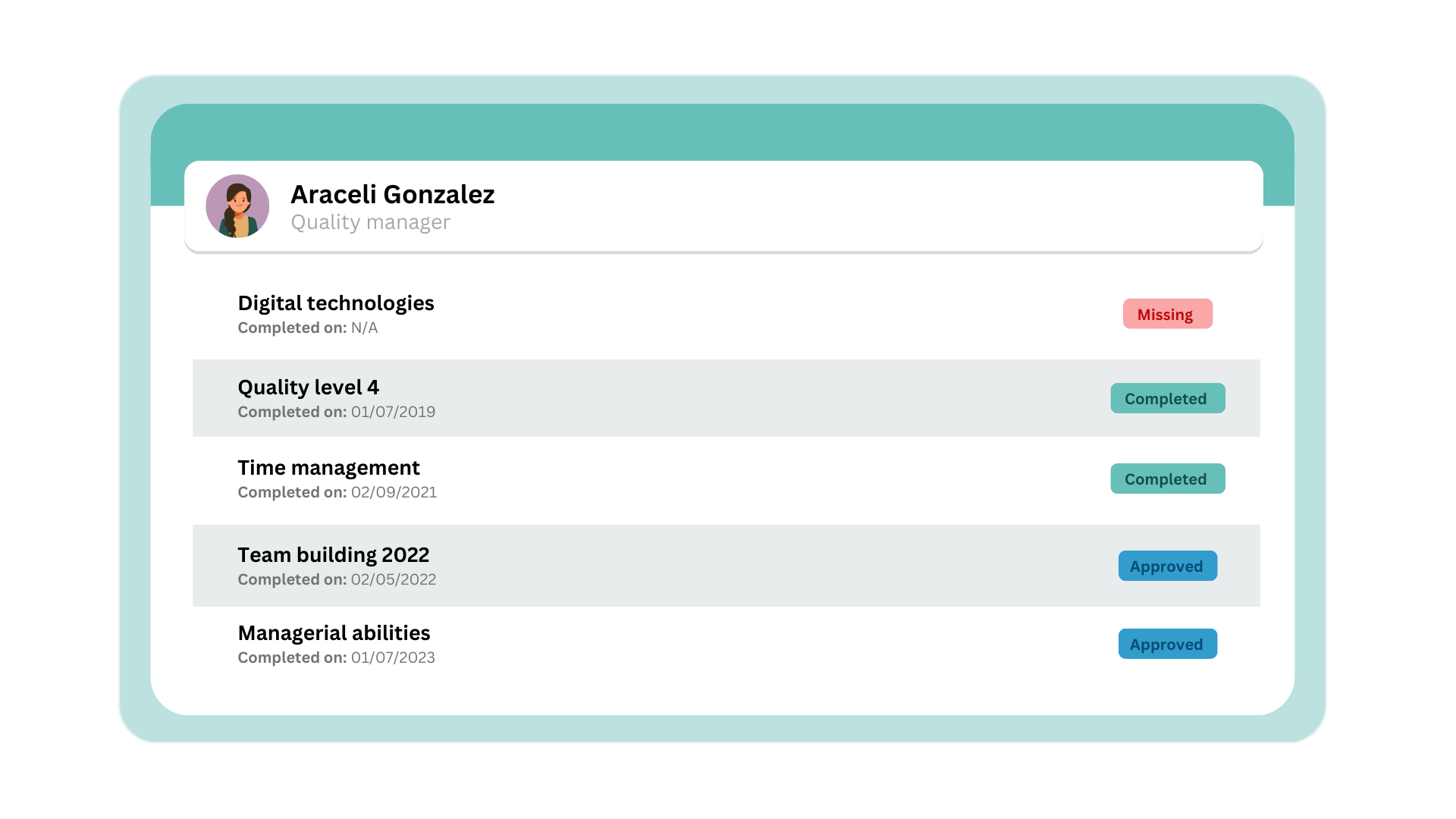
Task: Open the Team building 2022 training
Action: (x=333, y=555)
